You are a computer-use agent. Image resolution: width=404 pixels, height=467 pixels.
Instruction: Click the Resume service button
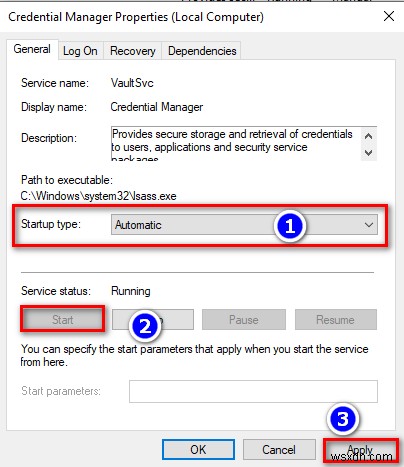pyautogui.click(x=336, y=320)
